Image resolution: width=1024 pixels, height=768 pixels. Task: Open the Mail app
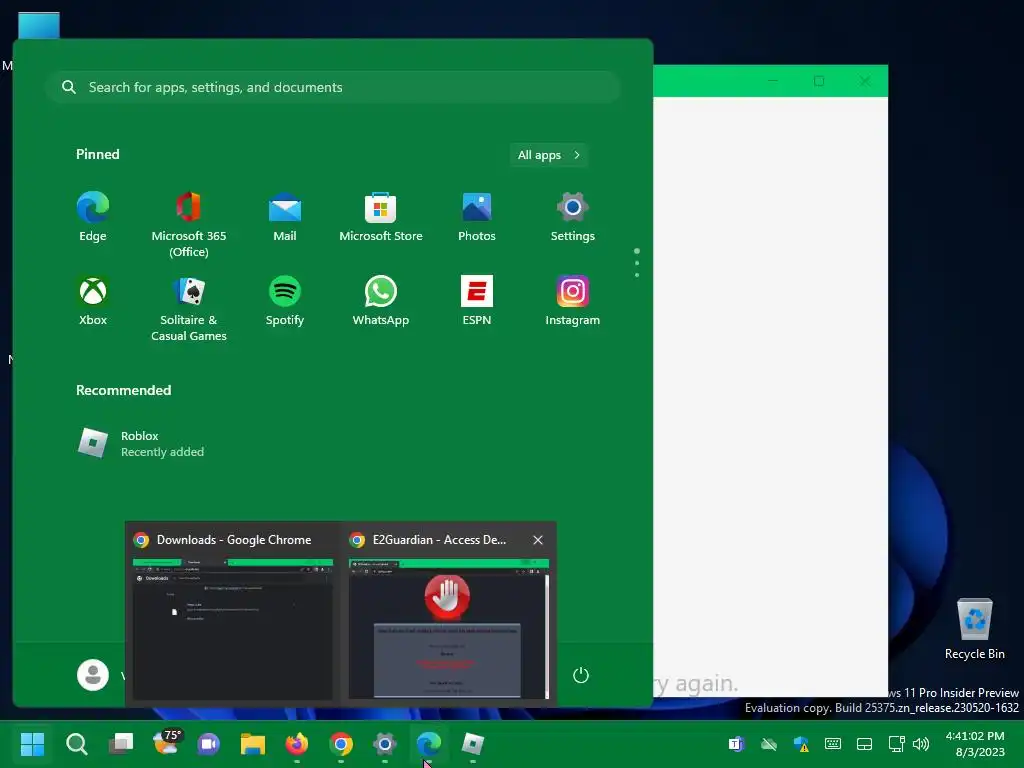click(x=285, y=217)
